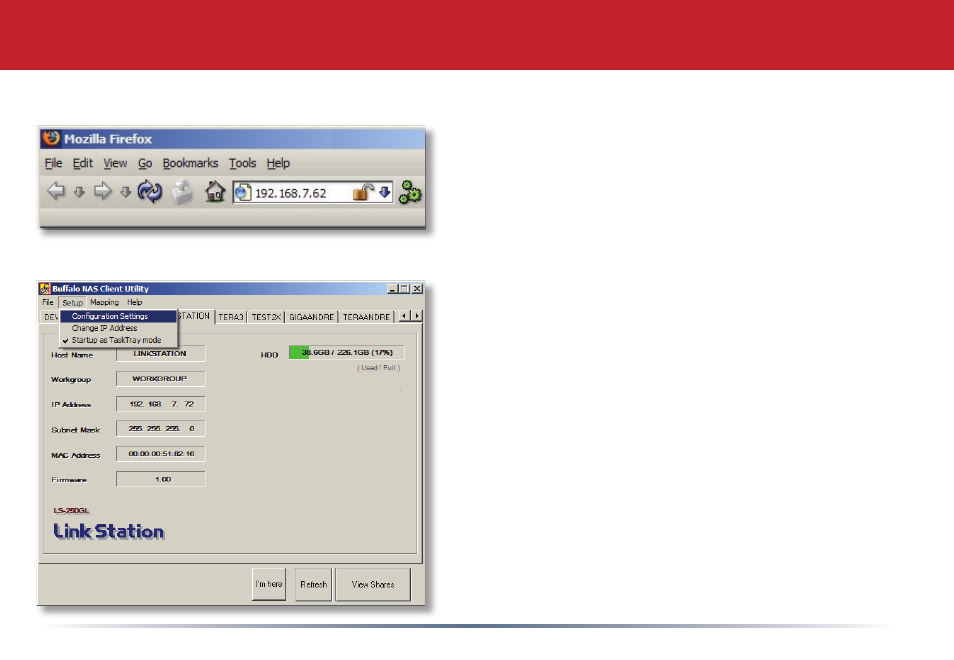Open the Forward history dropdown arrow

click(125, 193)
